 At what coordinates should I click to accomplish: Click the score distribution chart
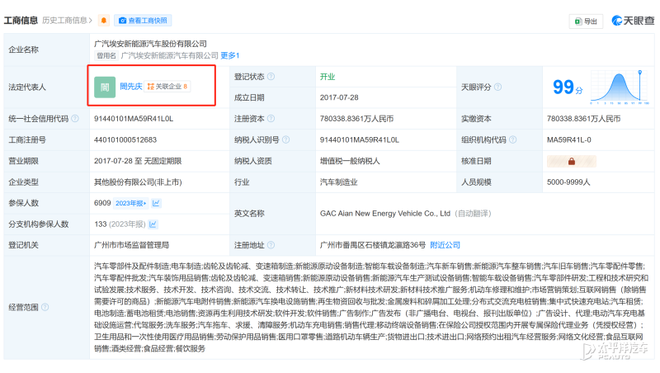click(619, 87)
